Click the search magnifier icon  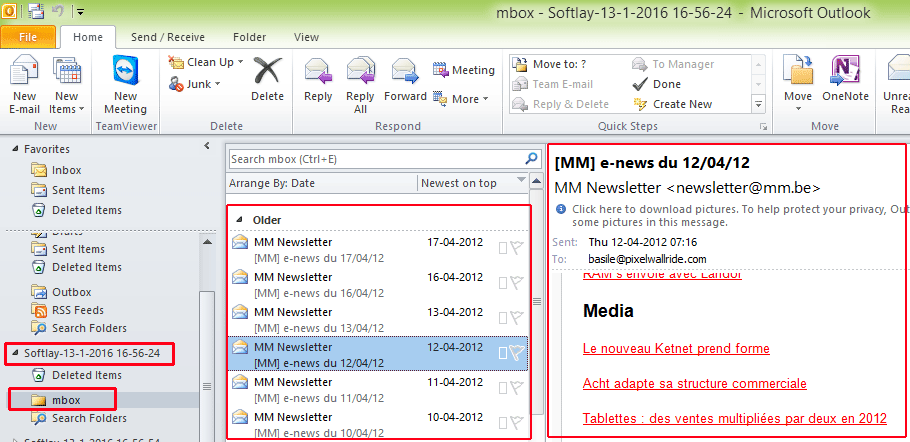(x=531, y=158)
